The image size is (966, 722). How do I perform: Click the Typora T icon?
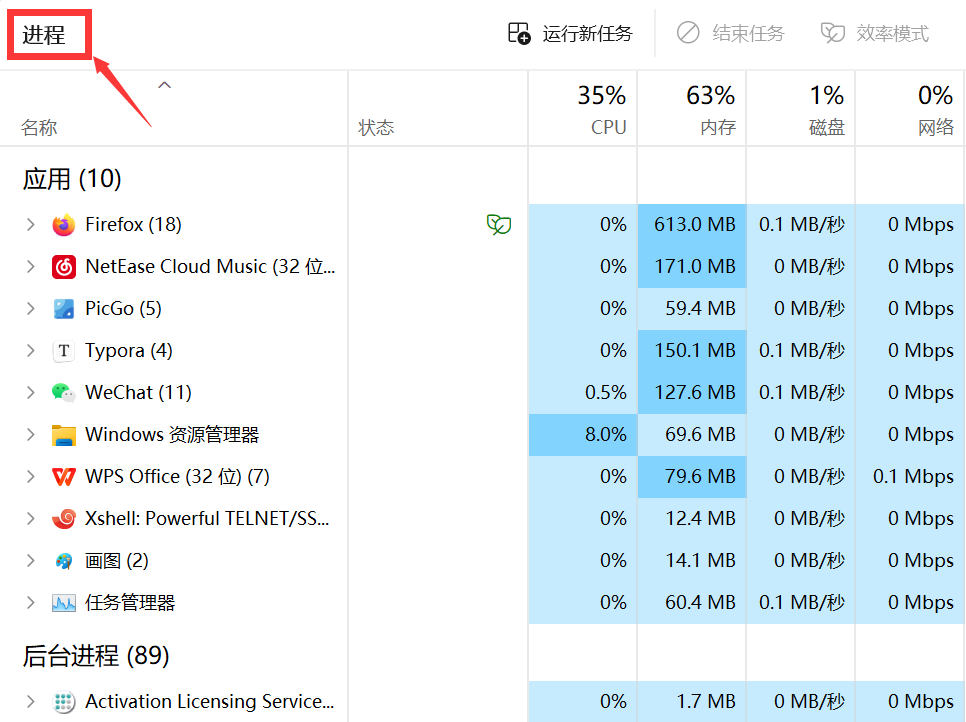coord(63,351)
